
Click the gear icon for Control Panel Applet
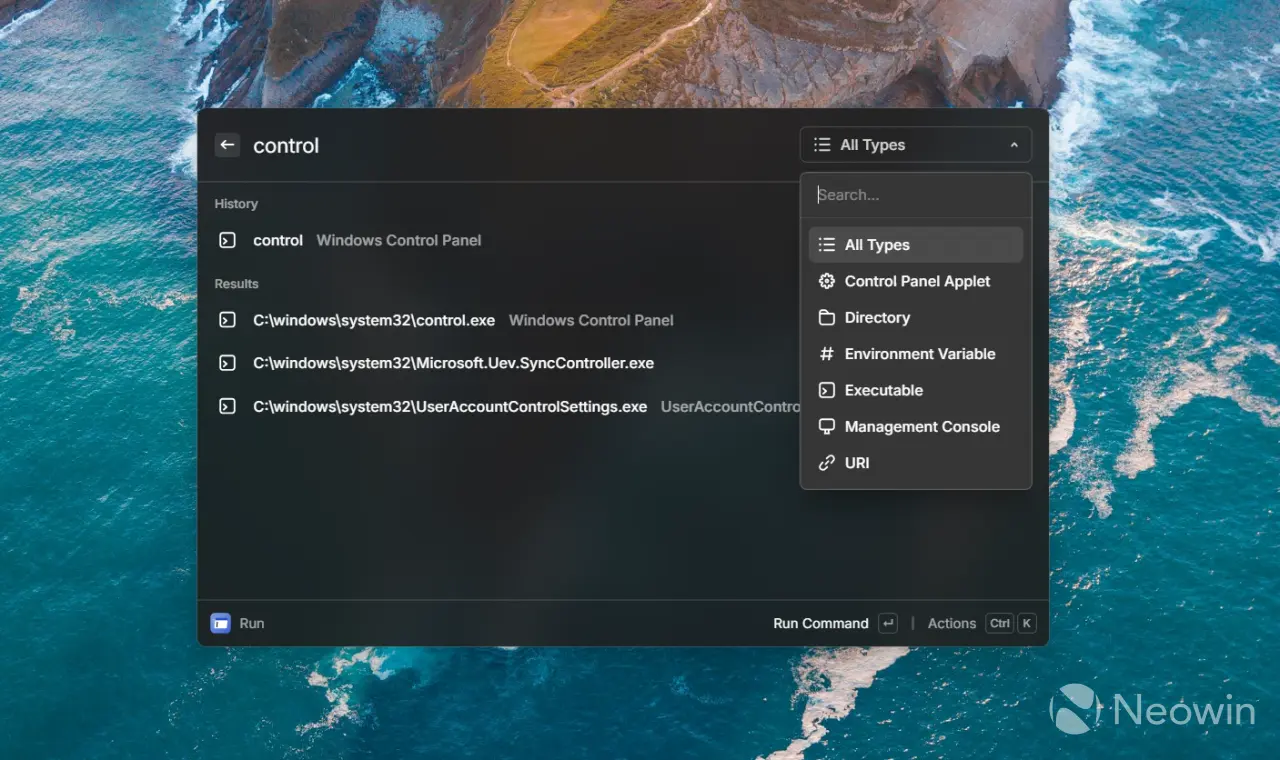pyautogui.click(x=826, y=281)
